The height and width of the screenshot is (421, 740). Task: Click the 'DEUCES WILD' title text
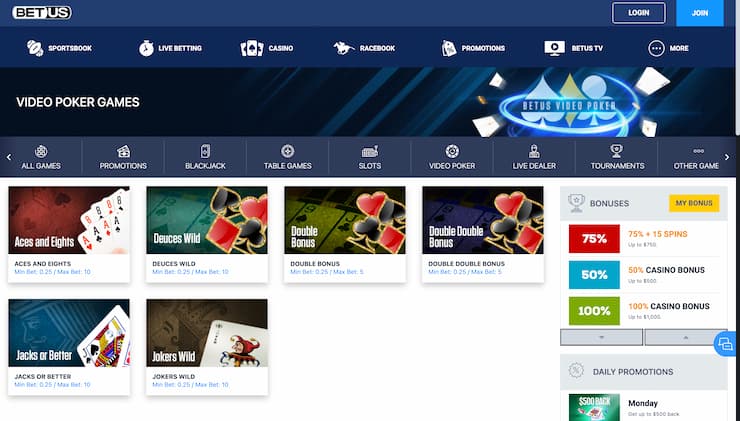(x=174, y=264)
